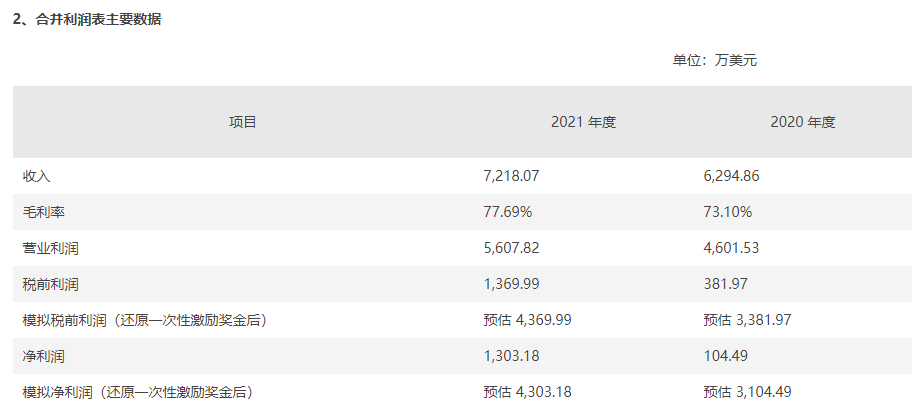Click the gross margin value 73.10%
912x409 pixels.
click(x=728, y=212)
